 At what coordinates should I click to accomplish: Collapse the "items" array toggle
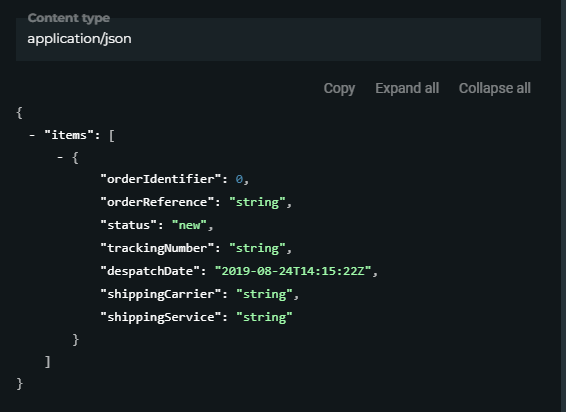coord(32,135)
